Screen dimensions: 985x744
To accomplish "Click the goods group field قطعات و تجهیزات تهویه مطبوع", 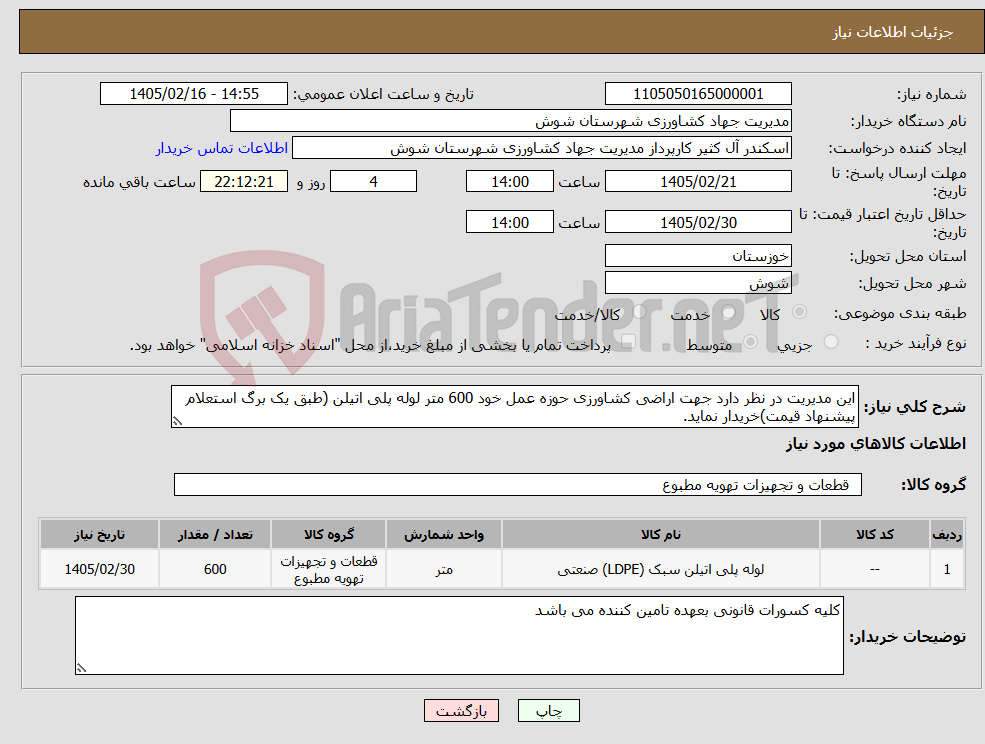I will (x=518, y=484).
